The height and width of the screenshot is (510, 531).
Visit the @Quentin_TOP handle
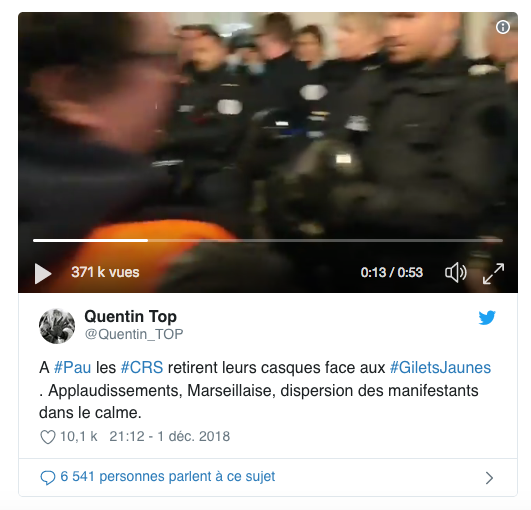[x=134, y=334]
